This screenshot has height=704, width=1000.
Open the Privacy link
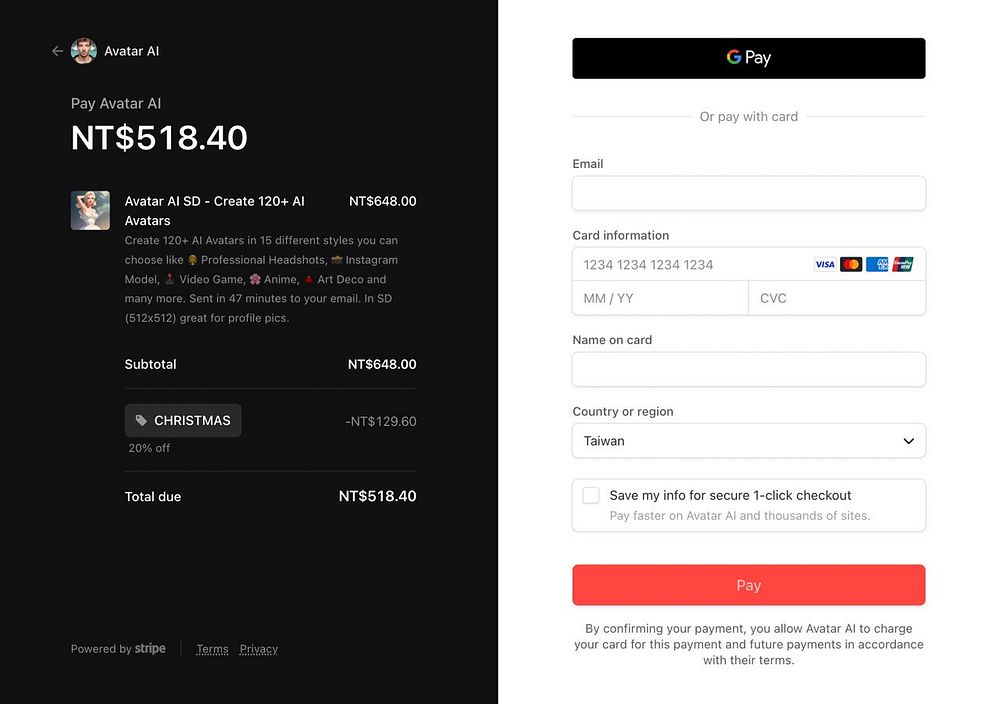(258, 650)
